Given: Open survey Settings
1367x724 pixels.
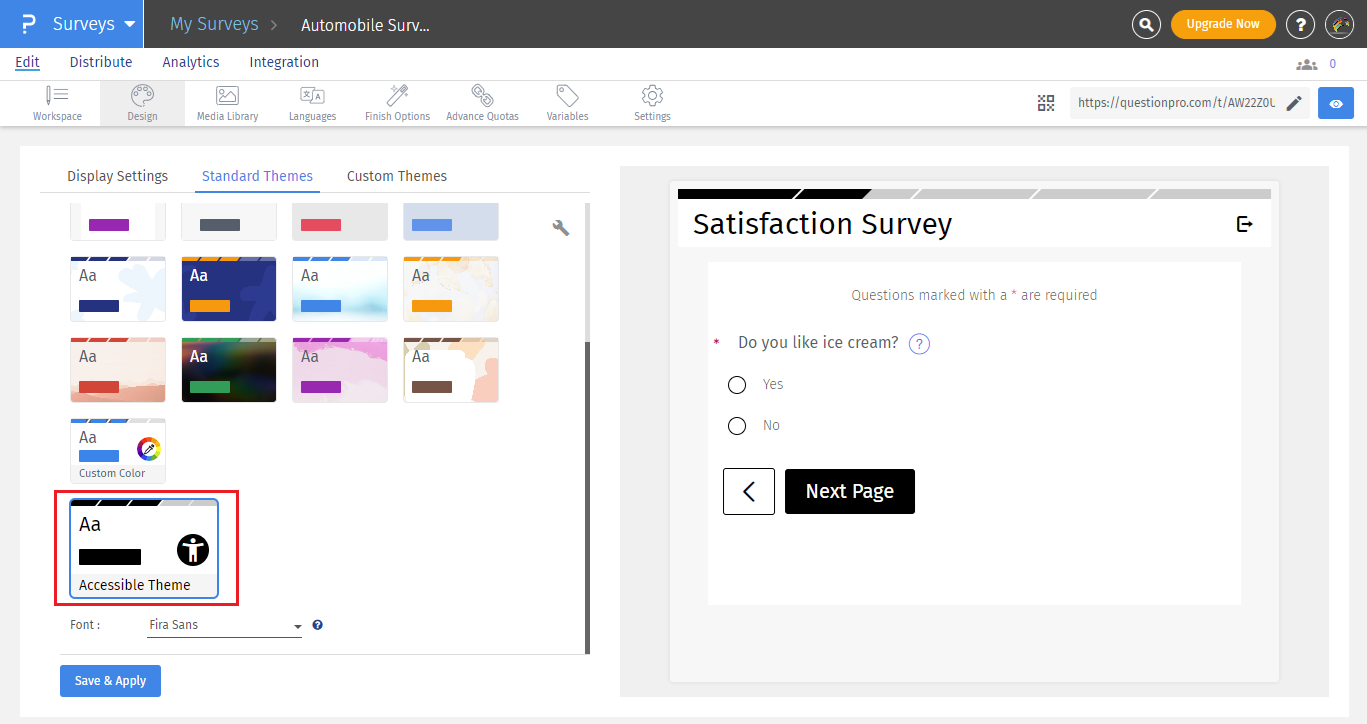Looking at the screenshot, I should click(x=651, y=102).
